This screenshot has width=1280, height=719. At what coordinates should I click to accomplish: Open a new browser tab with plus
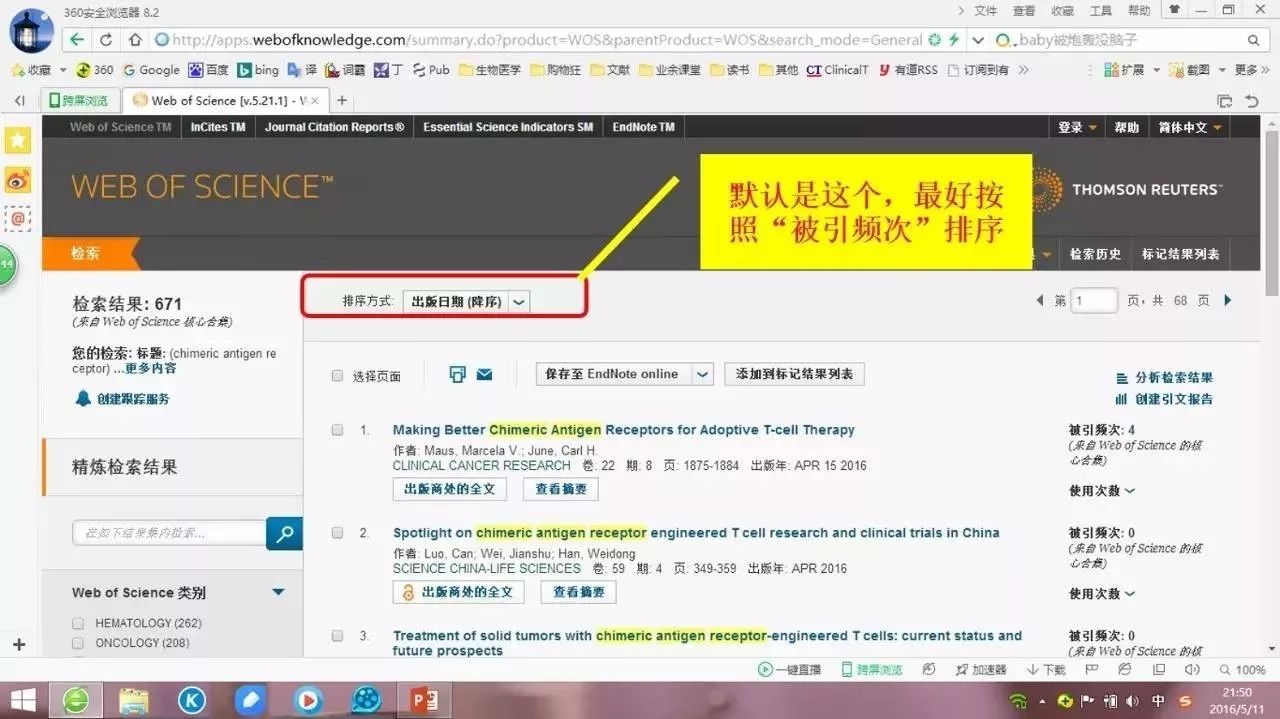[x=342, y=100]
